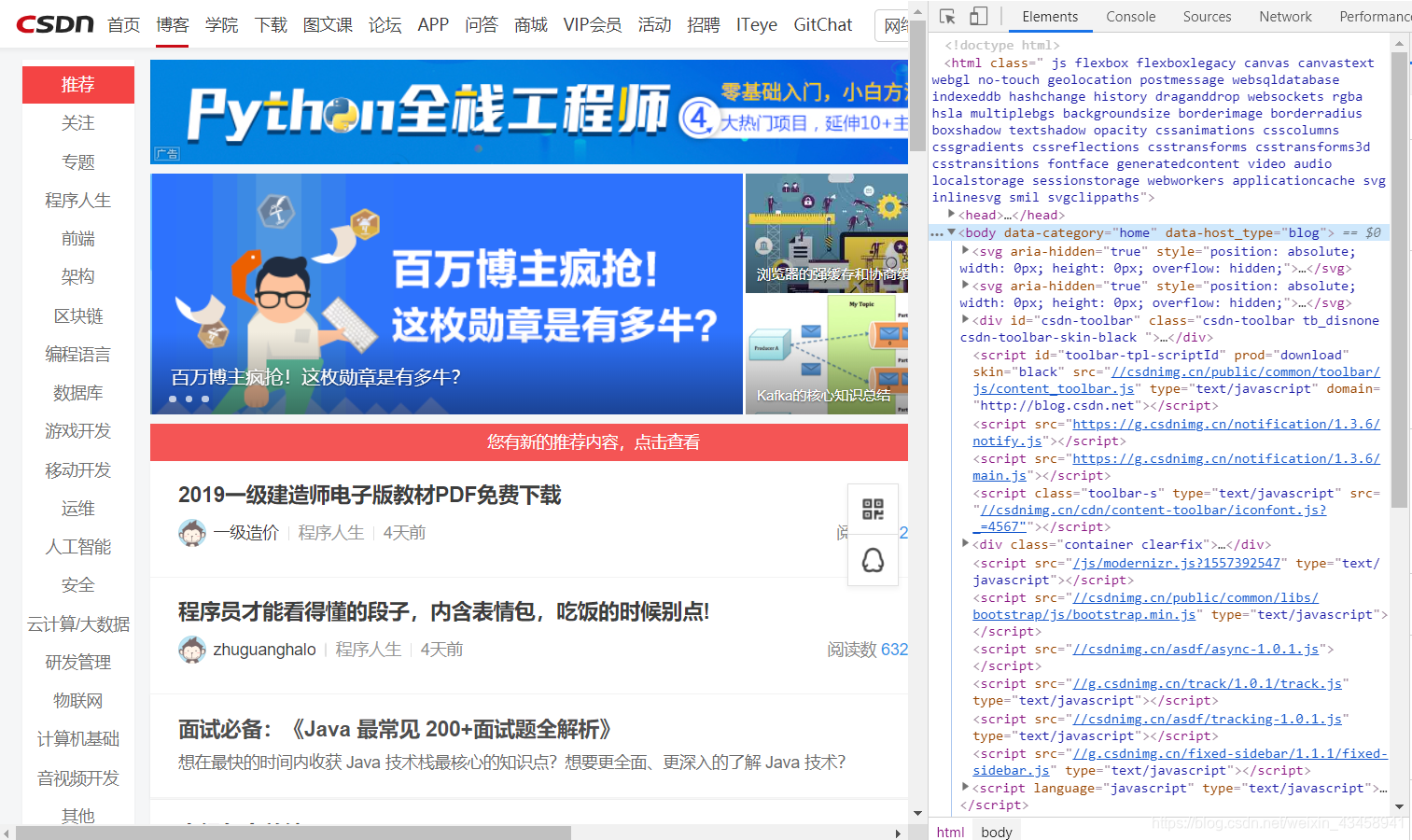Viewport: 1412px width, 840px height.
Task: Go to 学院 in the navigation bar
Action: (222, 25)
